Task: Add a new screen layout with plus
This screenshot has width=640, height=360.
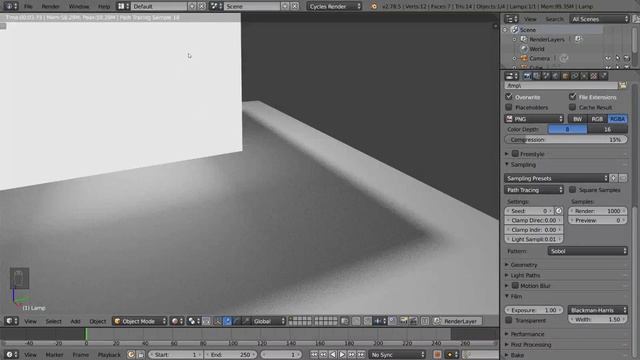Action: (x=192, y=6)
